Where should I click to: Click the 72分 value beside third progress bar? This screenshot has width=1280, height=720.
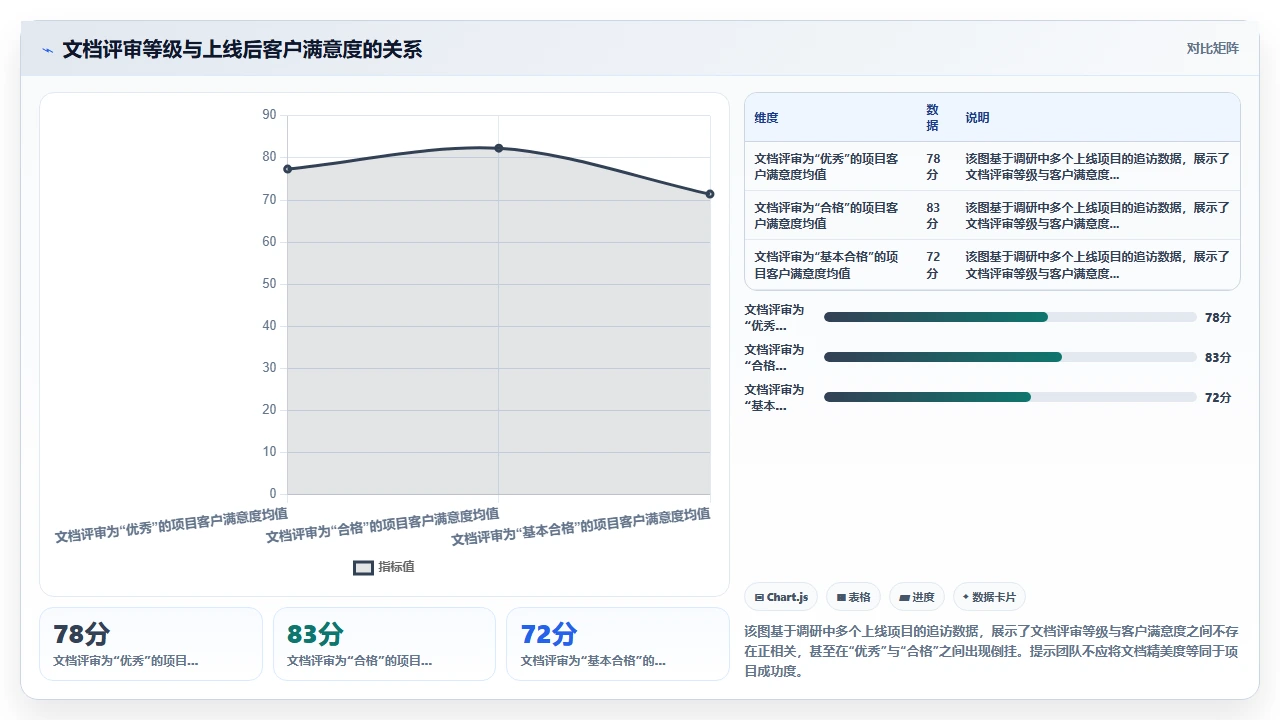pos(1218,397)
